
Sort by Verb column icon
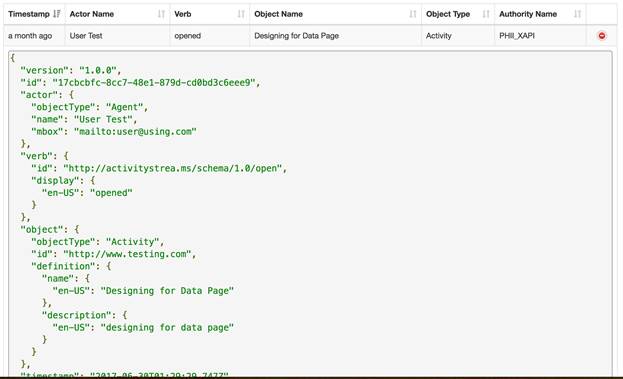point(241,14)
